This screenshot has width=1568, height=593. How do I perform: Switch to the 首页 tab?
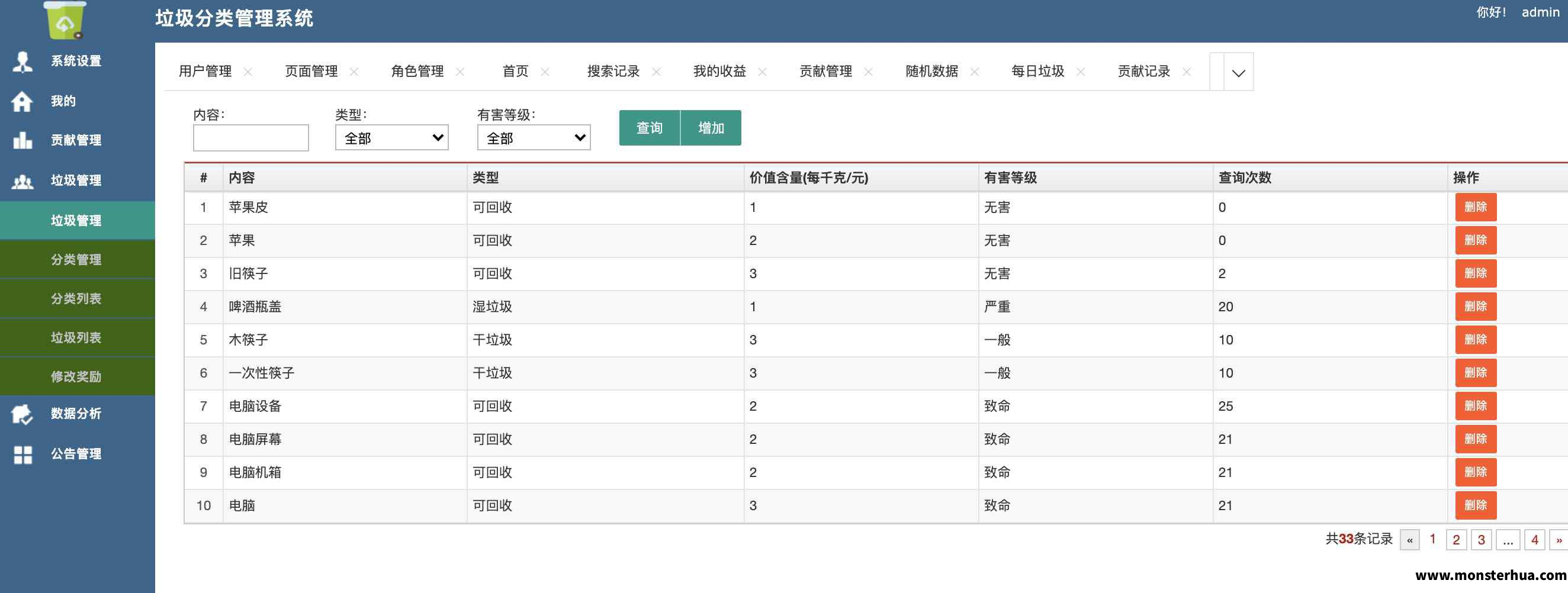pos(516,72)
